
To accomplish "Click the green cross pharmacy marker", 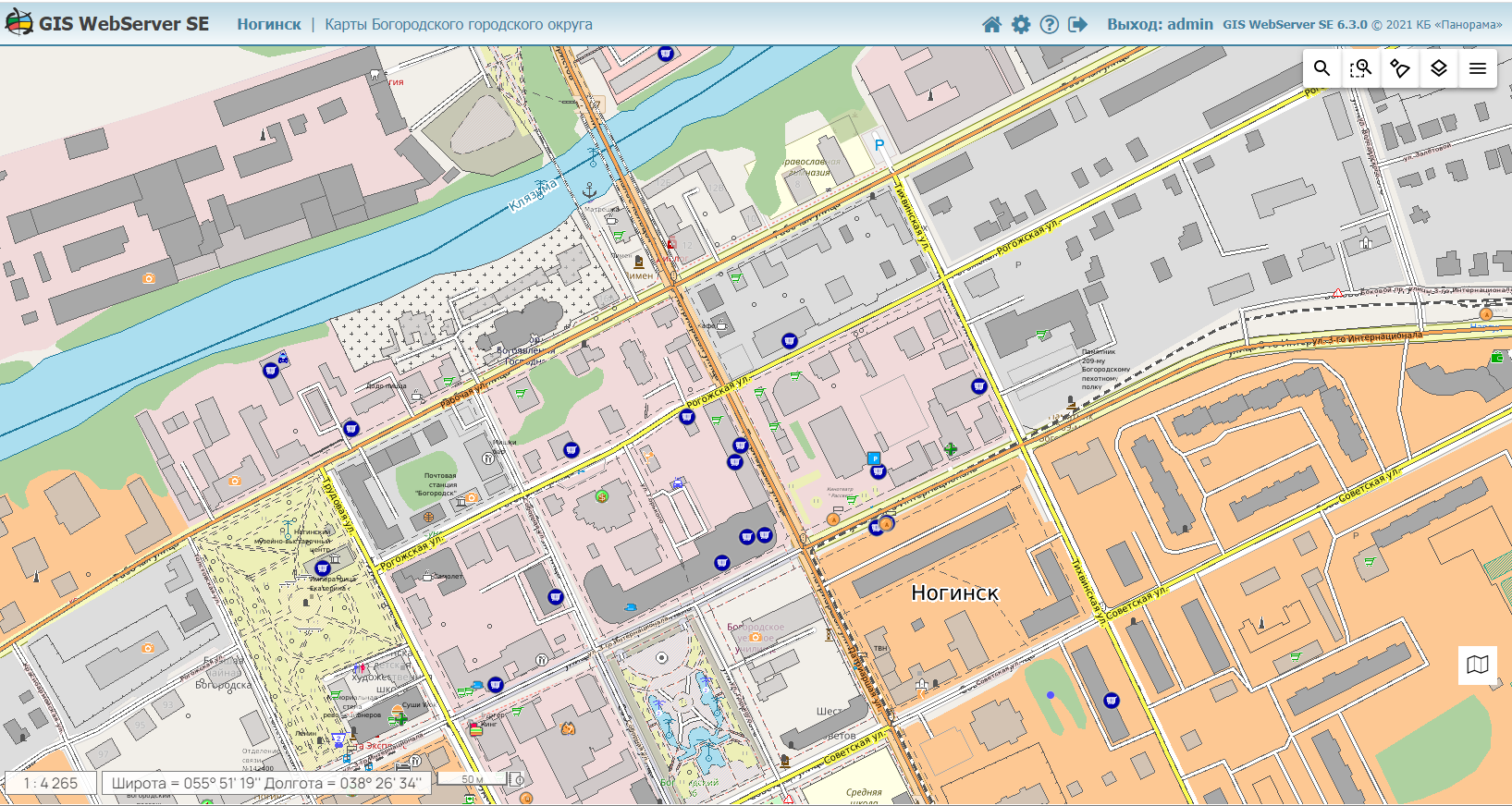I will point(951,449).
